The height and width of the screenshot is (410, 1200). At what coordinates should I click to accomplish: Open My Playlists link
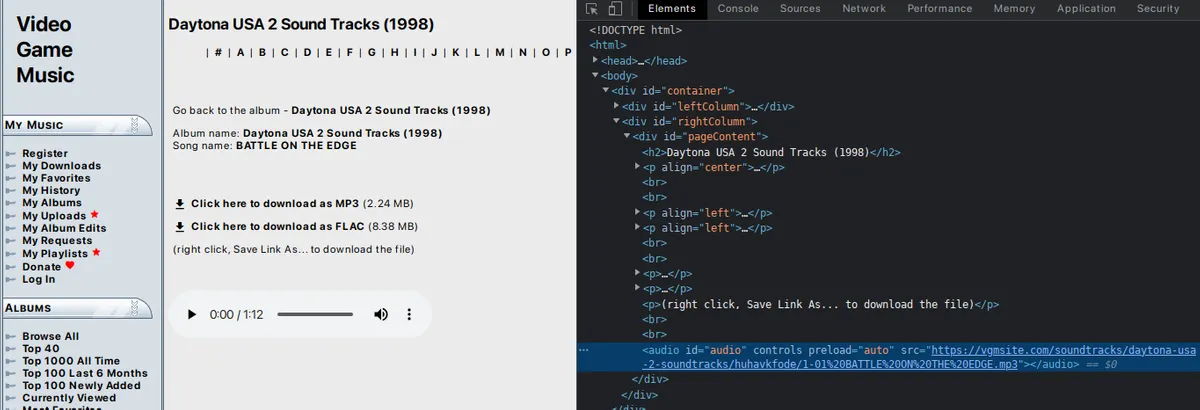pos(55,254)
